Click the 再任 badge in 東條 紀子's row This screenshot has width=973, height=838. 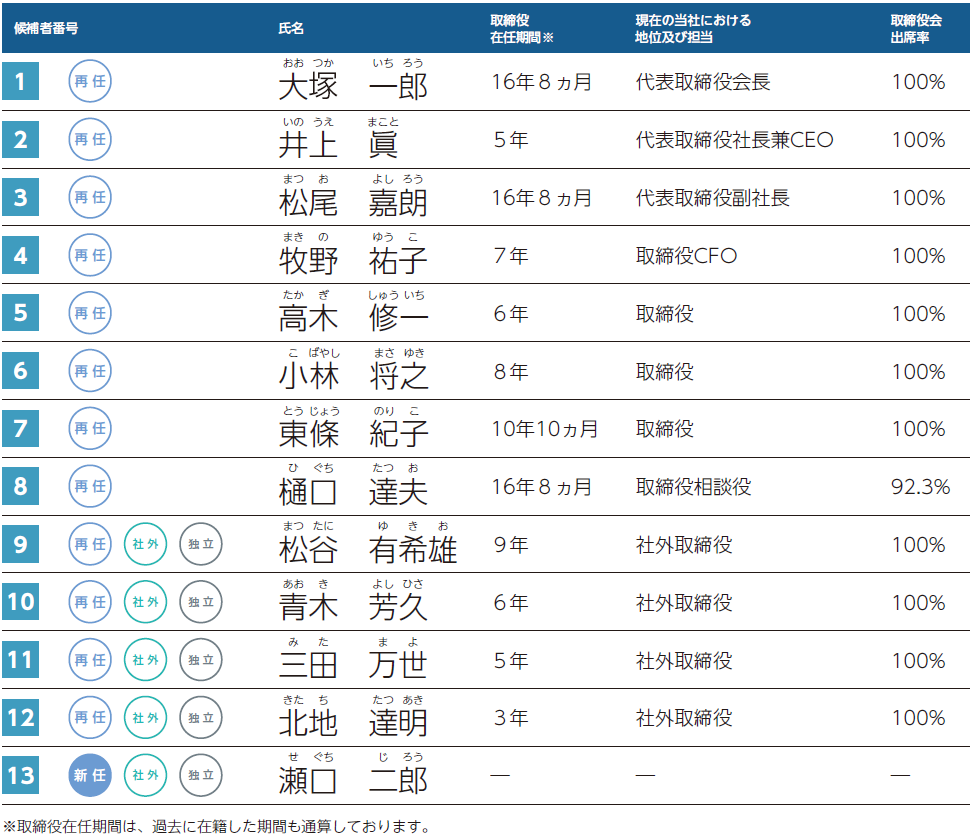point(90,428)
